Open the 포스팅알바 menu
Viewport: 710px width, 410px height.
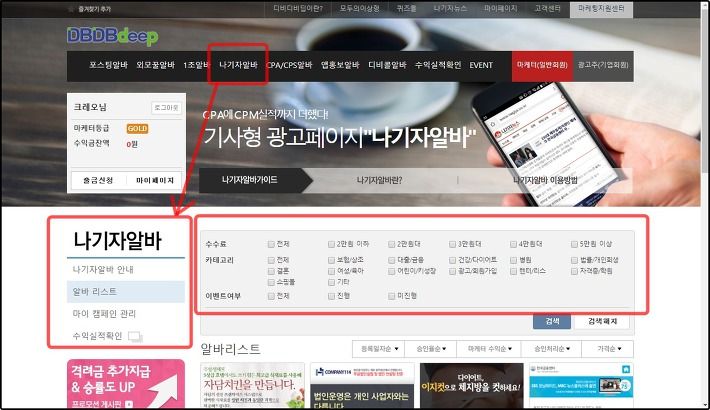point(108,65)
